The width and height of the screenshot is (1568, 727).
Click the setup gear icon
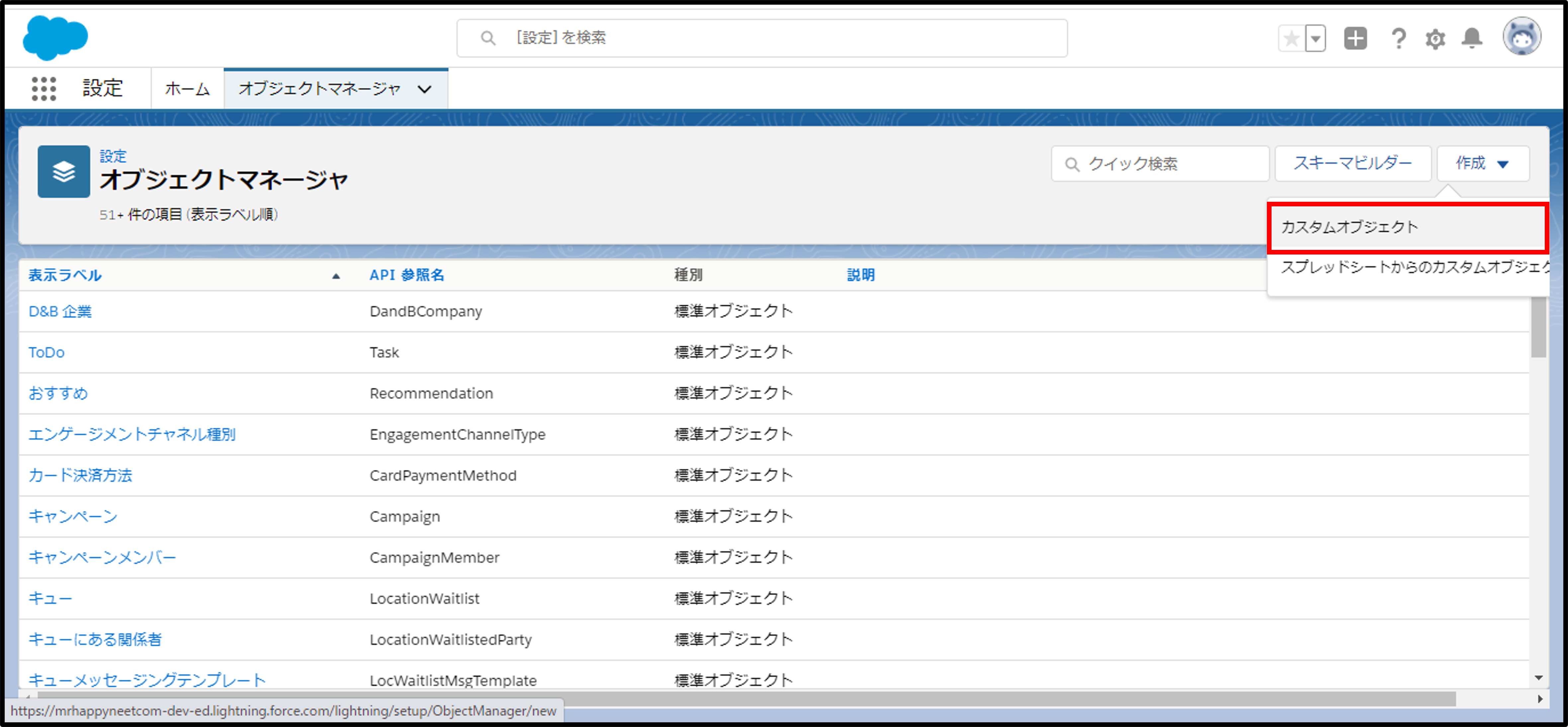point(1435,39)
